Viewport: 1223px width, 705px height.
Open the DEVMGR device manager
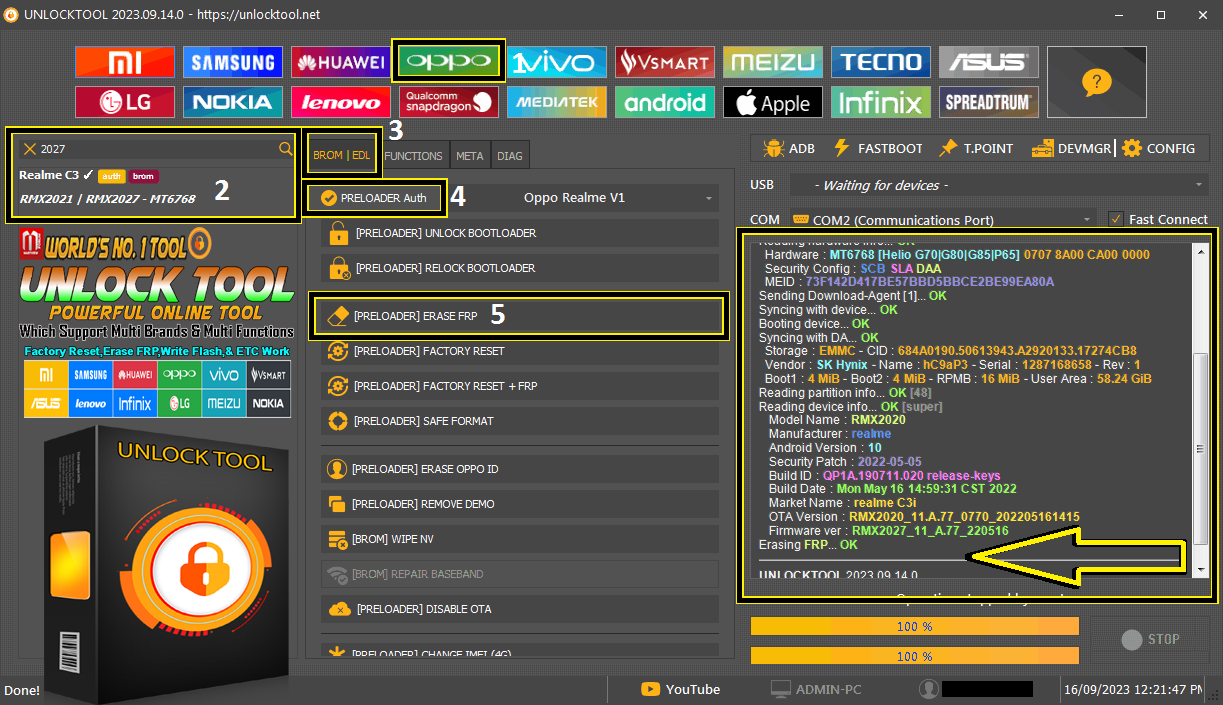pyautogui.click(x=1071, y=148)
